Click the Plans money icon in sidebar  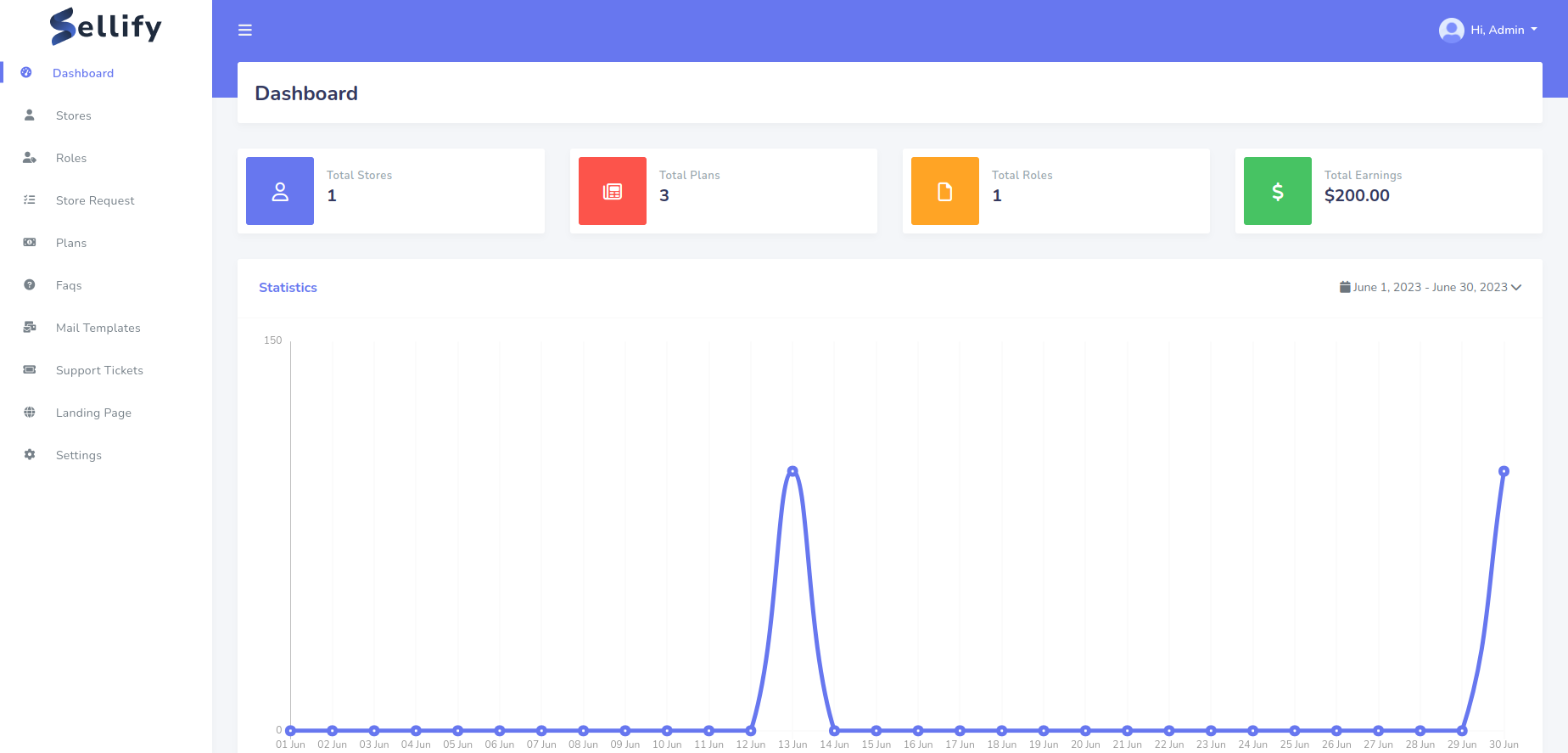(x=30, y=243)
